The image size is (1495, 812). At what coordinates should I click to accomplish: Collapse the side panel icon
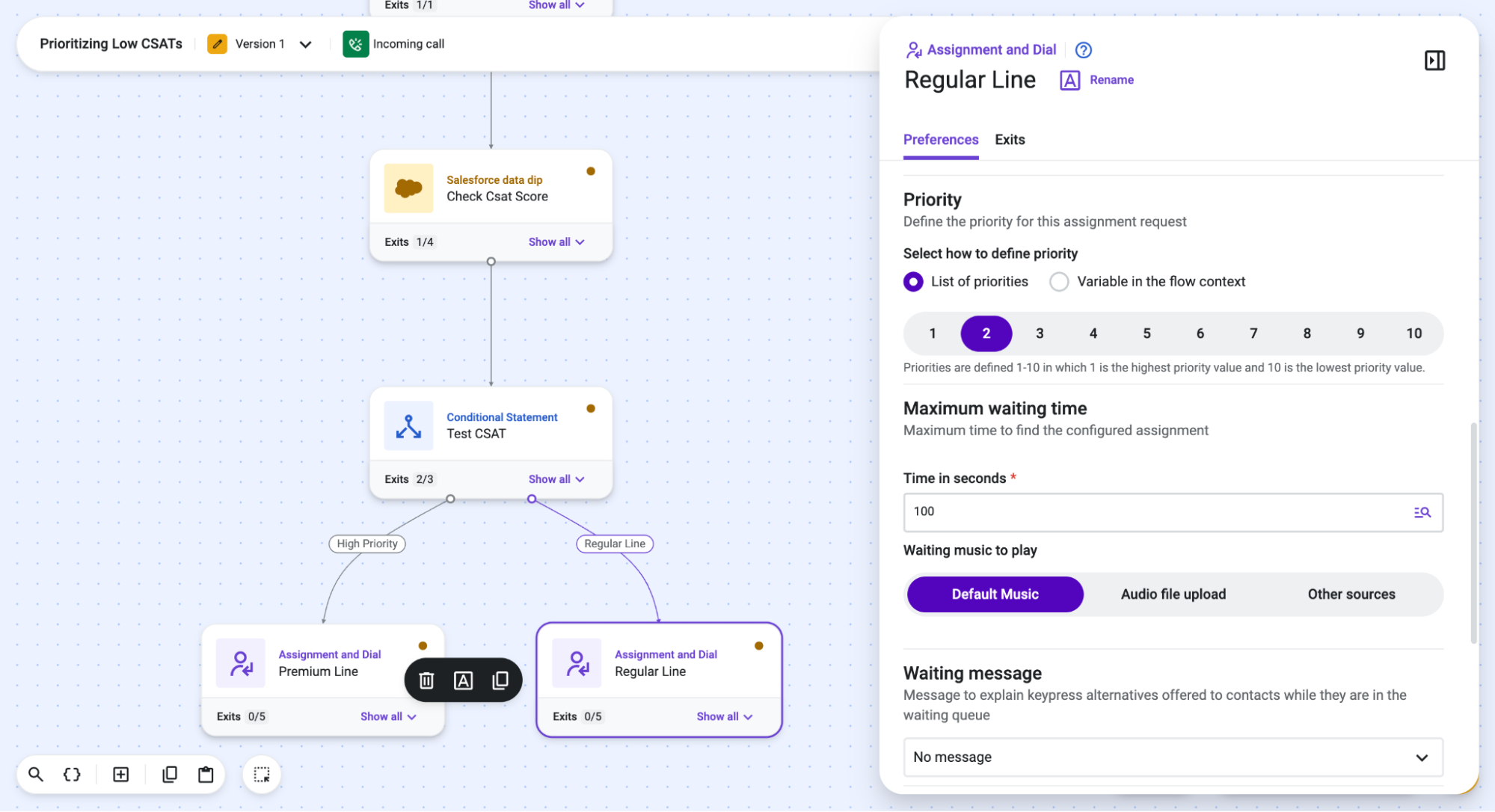click(1434, 61)
